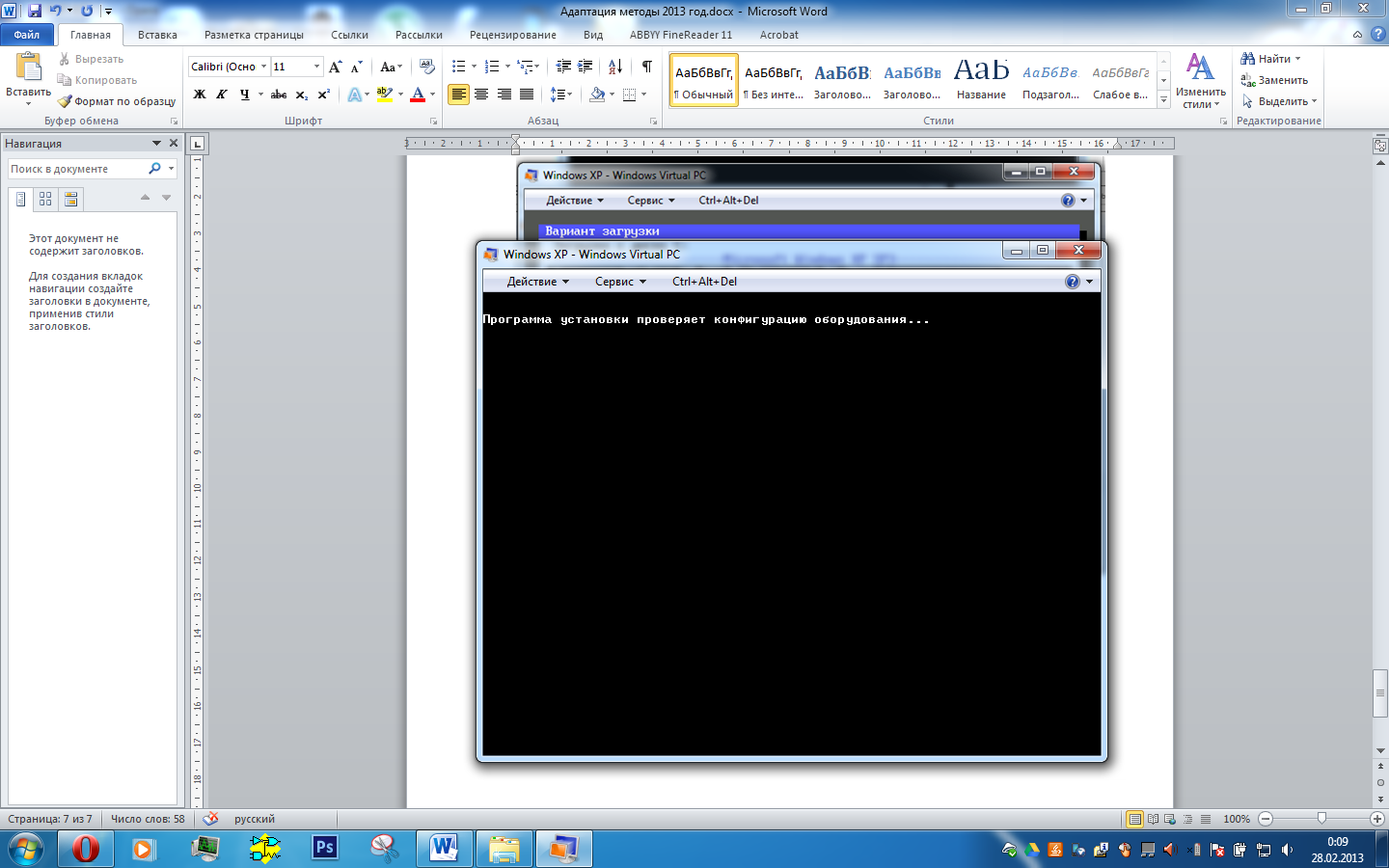Click zoom out minus button

[x=1266, y=819]
